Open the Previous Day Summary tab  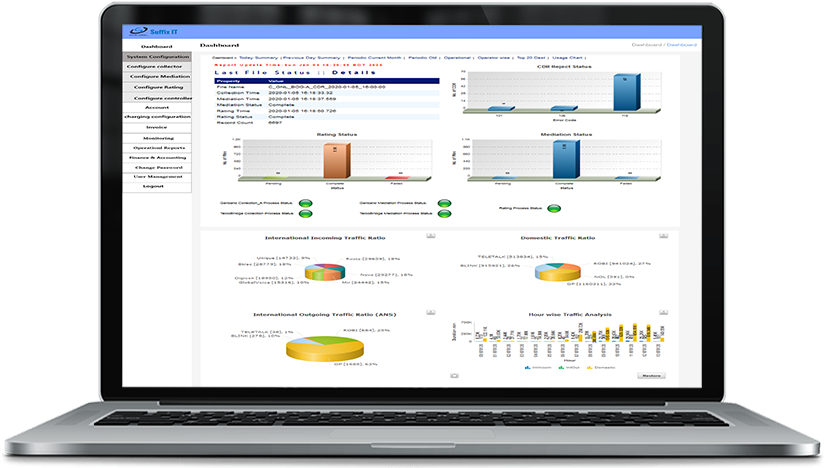point(313,58)
